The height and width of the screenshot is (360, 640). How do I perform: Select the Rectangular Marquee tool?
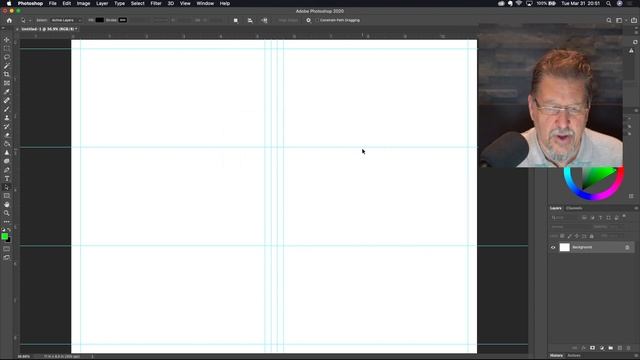tap(7, 49)
